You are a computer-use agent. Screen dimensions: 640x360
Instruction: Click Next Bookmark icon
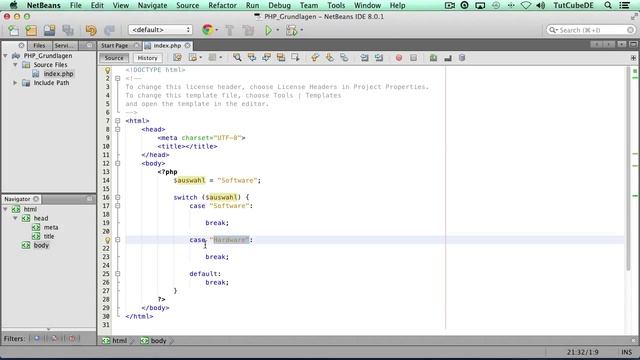[x=329, y=58]
